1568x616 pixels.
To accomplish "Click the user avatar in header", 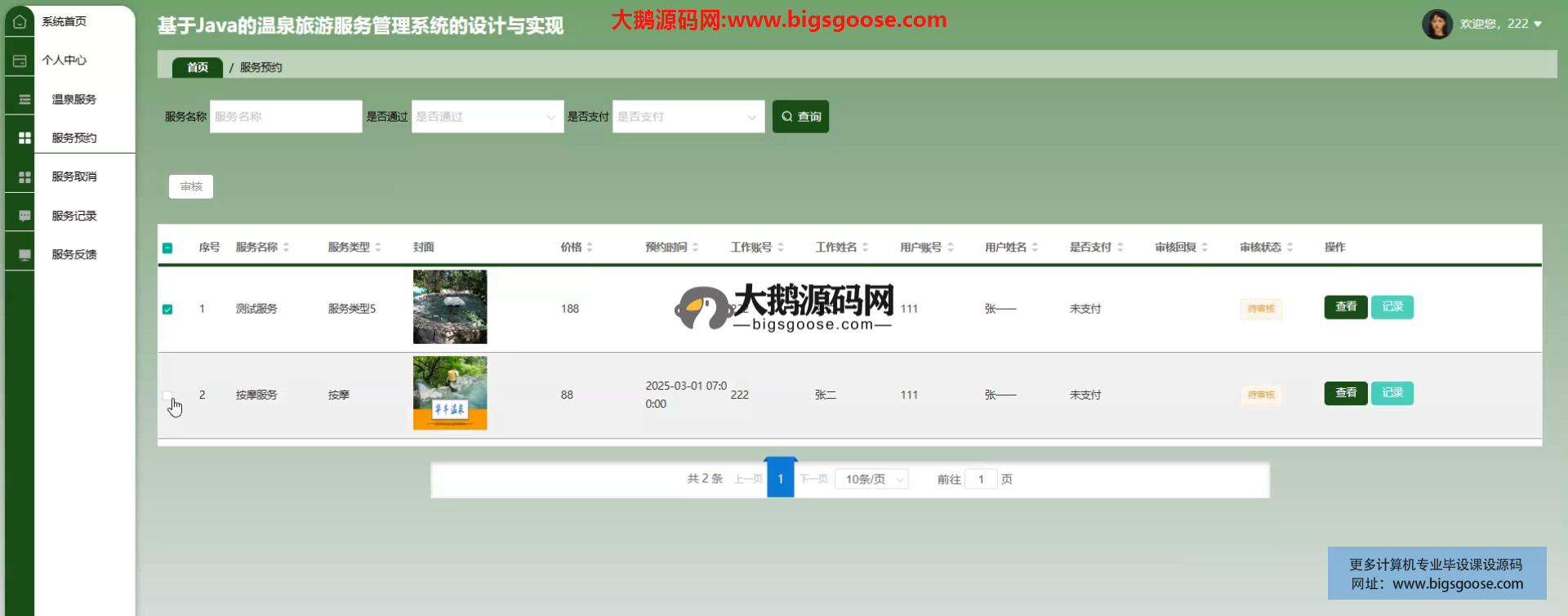I will (1437, 24).
